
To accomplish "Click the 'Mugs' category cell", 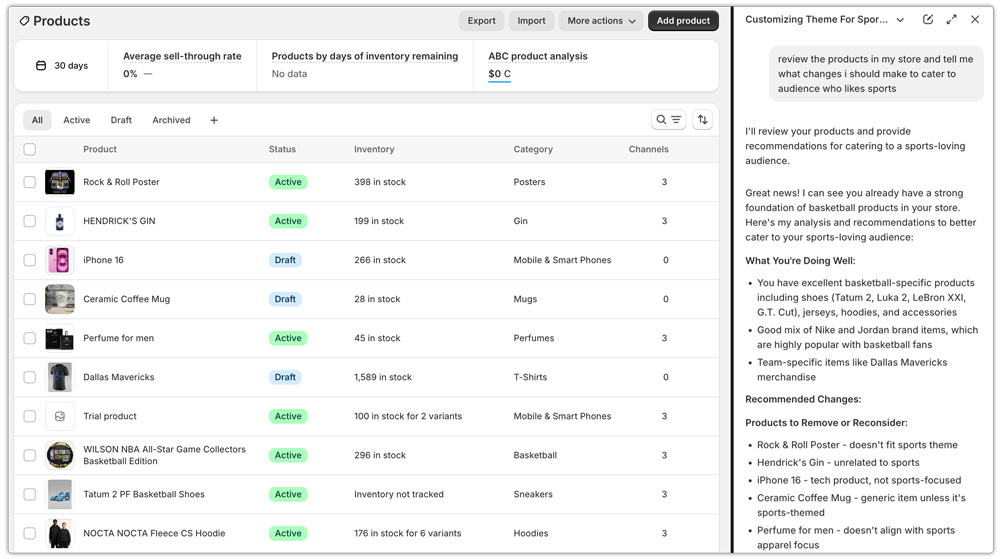I will (526, 299).
